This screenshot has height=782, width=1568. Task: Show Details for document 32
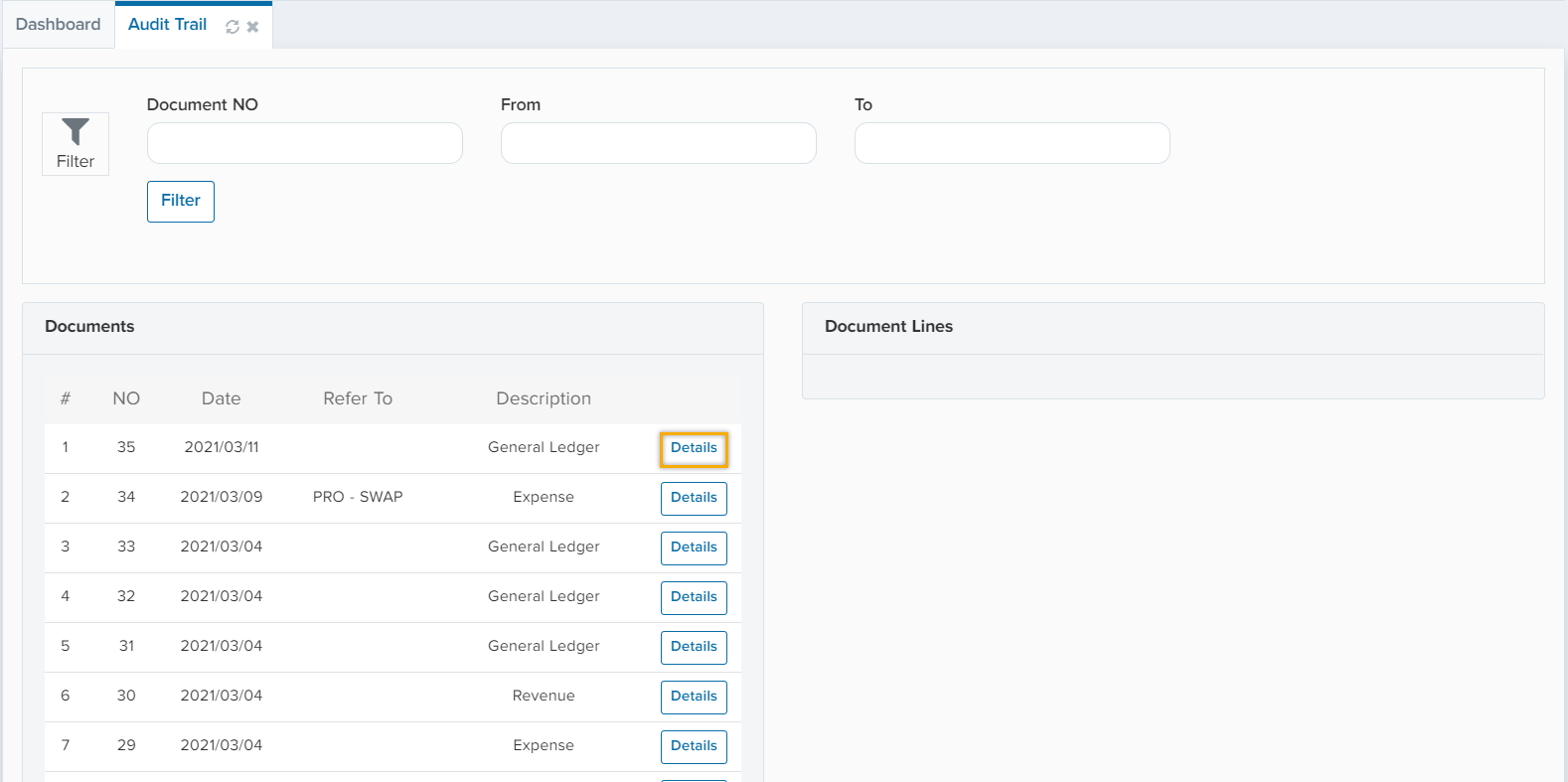[x=694, y=597]
